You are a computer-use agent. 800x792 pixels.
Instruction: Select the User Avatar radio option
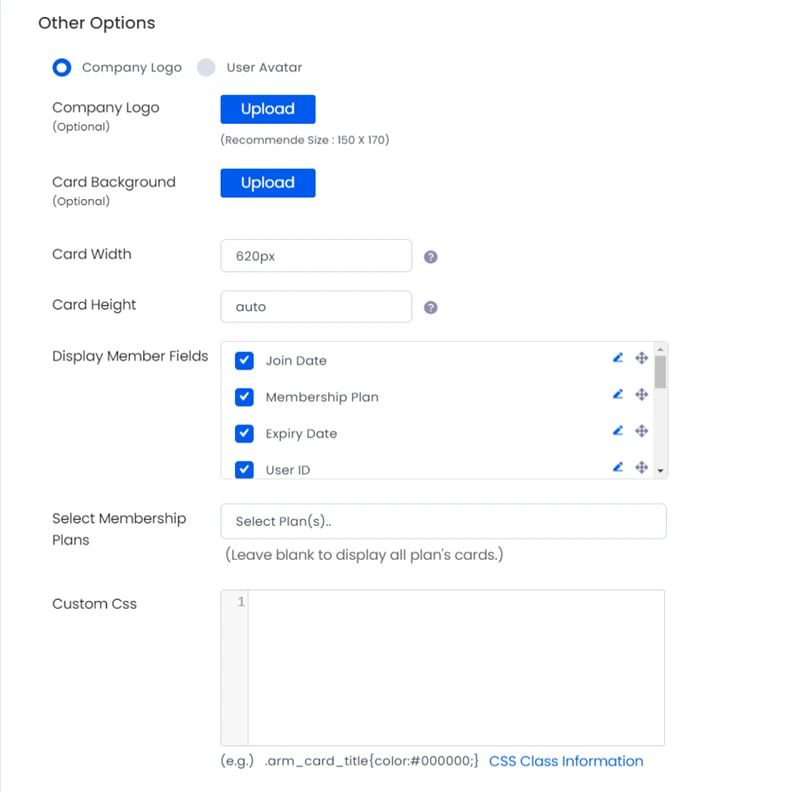206,67
